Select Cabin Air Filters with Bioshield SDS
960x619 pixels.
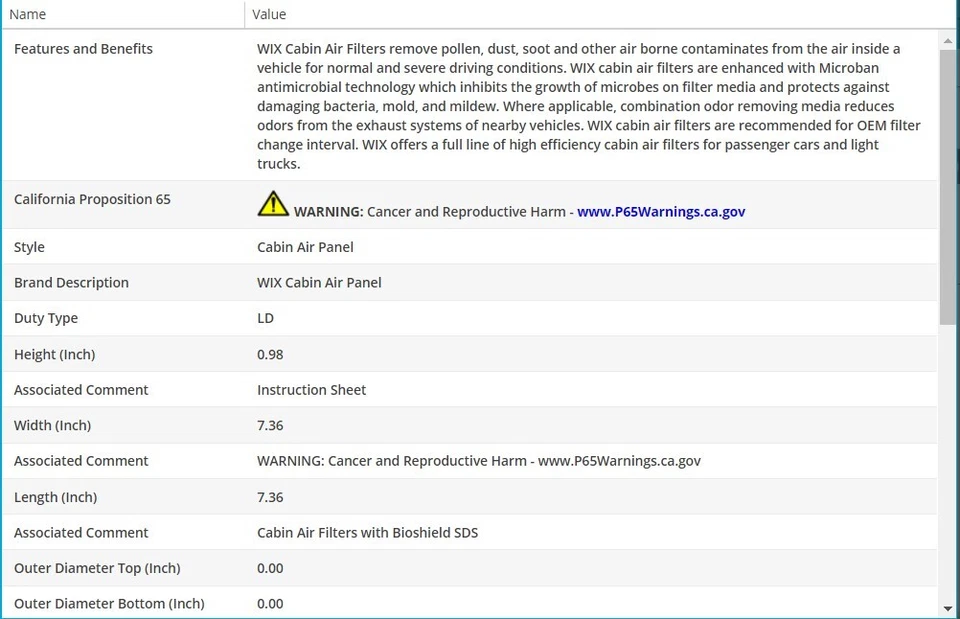coord(367,533)
